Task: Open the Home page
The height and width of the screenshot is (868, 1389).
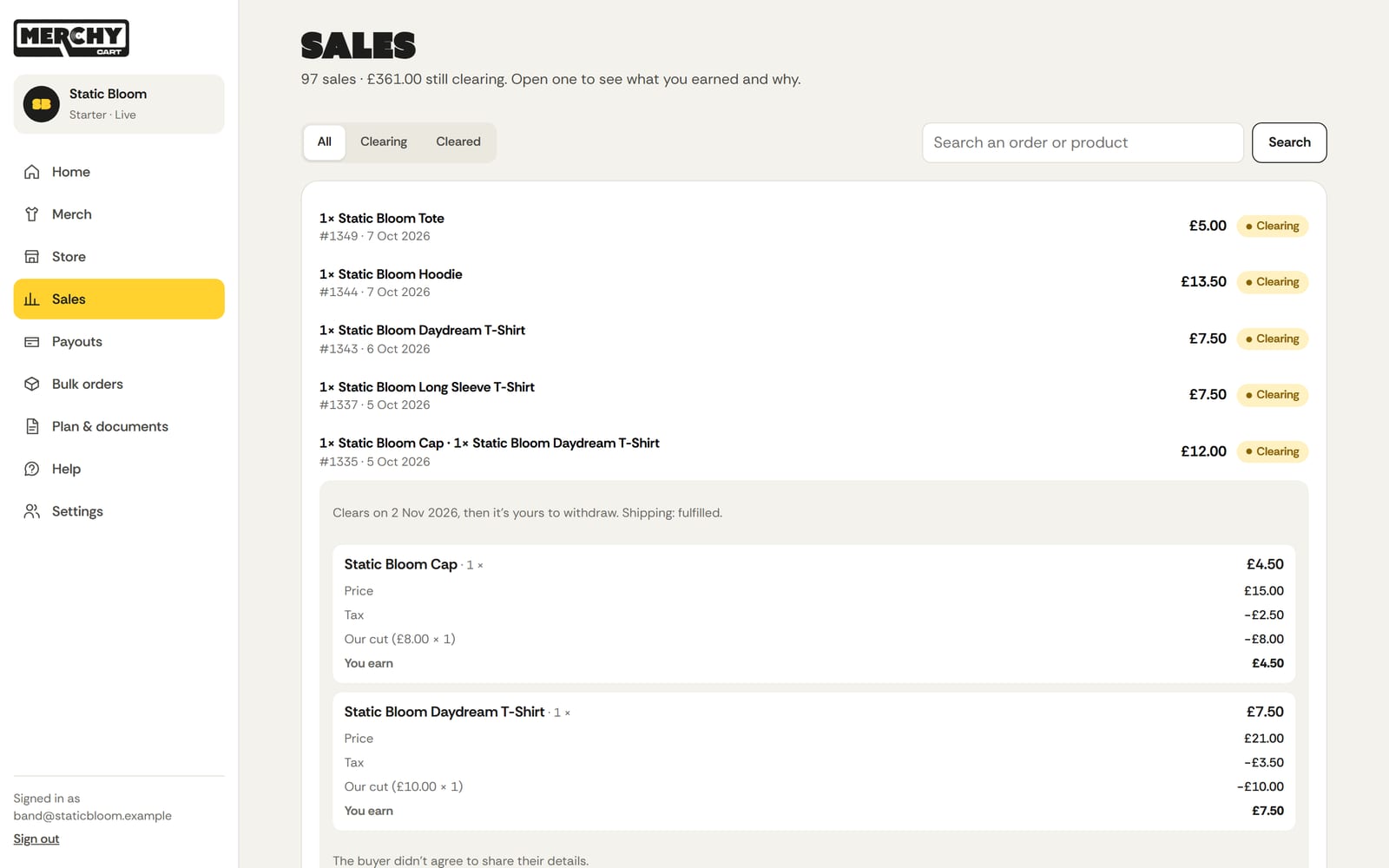Action: click(119, 172)
